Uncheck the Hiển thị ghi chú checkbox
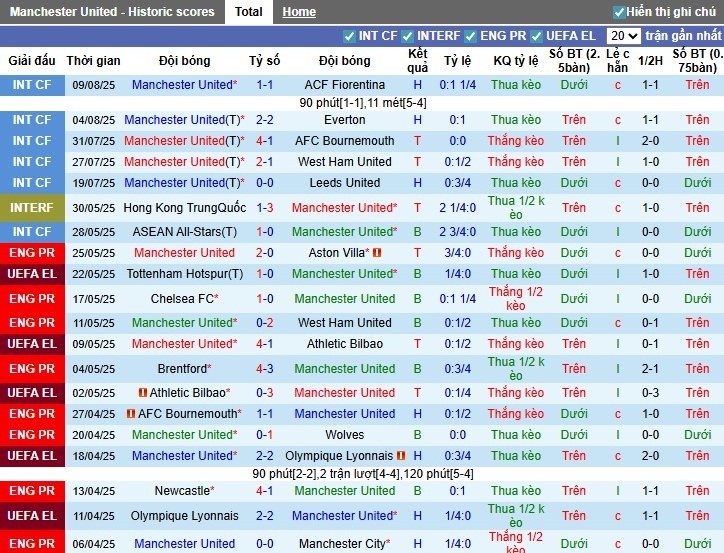This screenshot has height=553, width=724. tap(619, 12)
